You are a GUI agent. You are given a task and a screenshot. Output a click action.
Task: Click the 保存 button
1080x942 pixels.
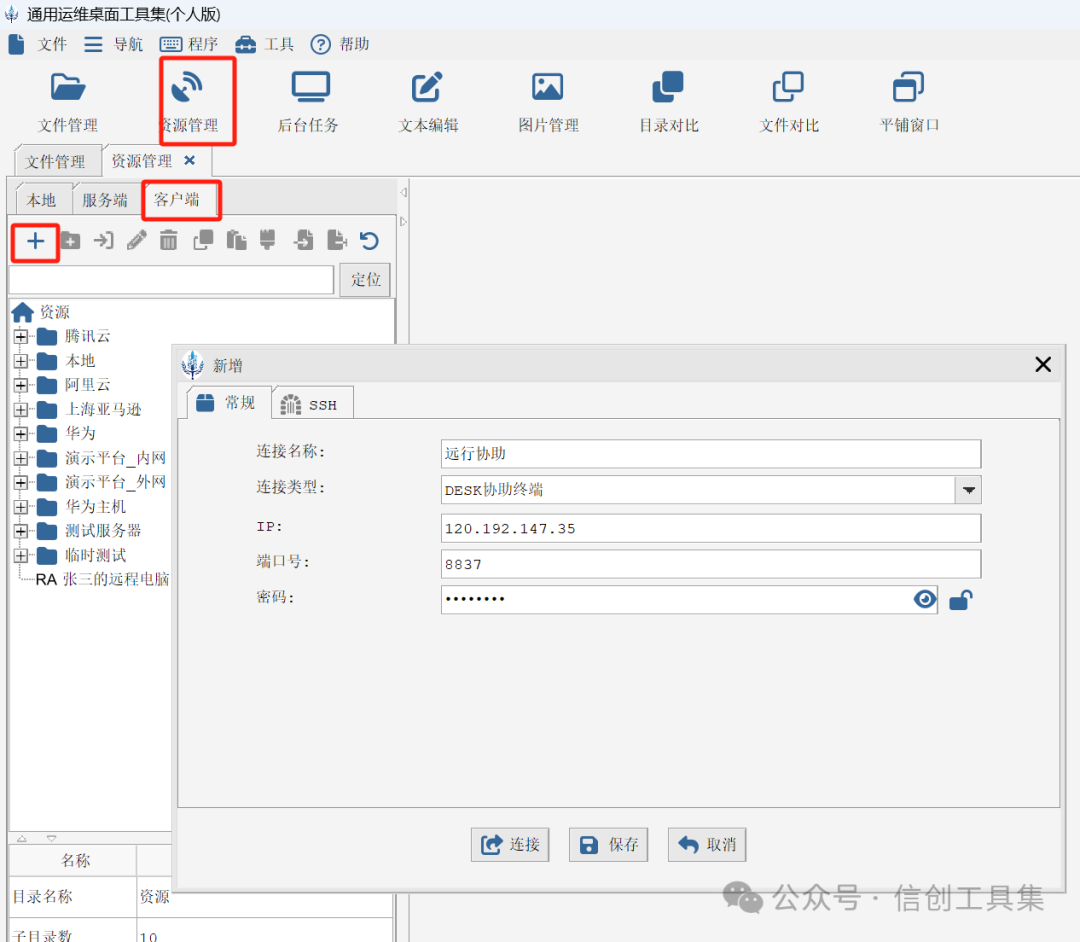608,845
